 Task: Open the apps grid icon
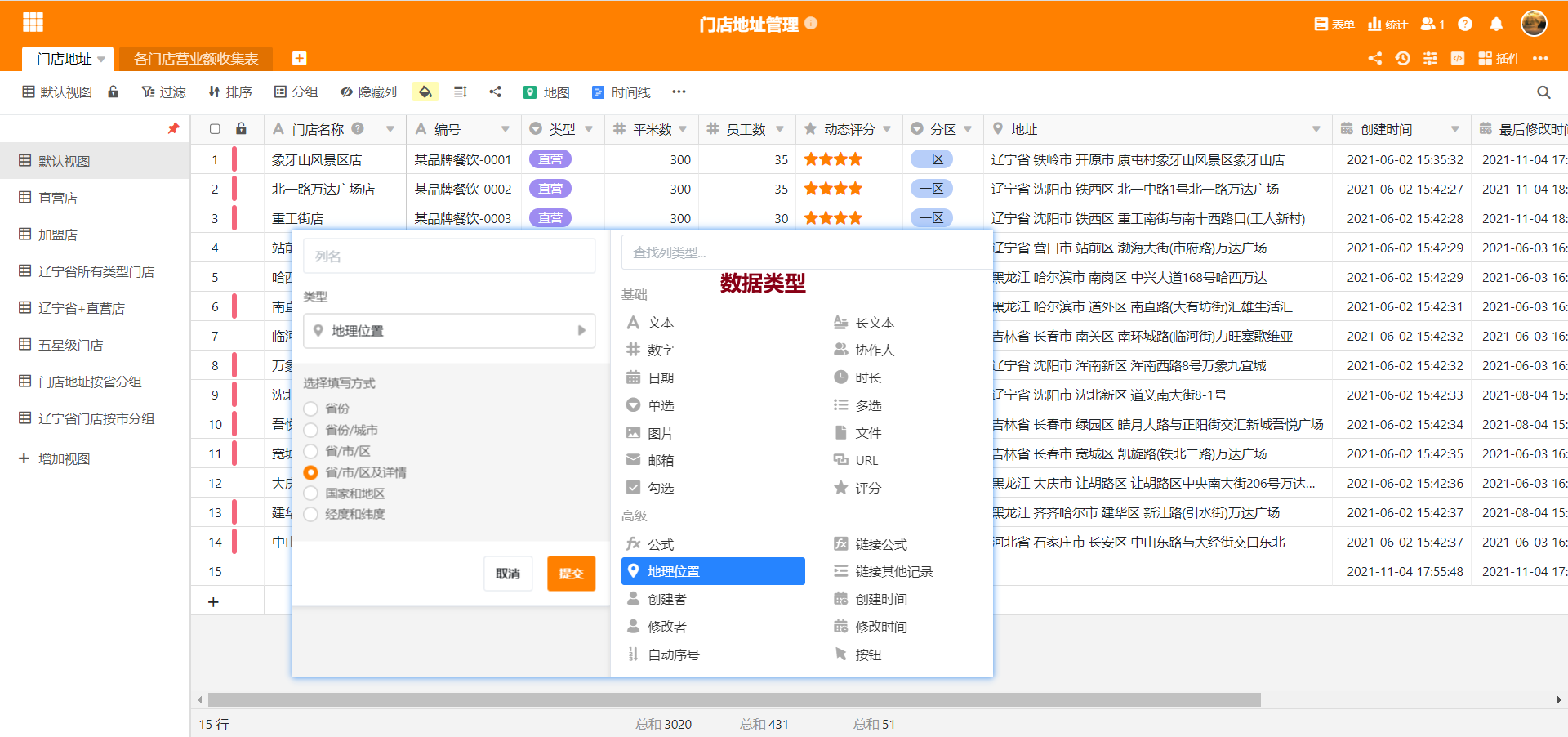(33, 23)
